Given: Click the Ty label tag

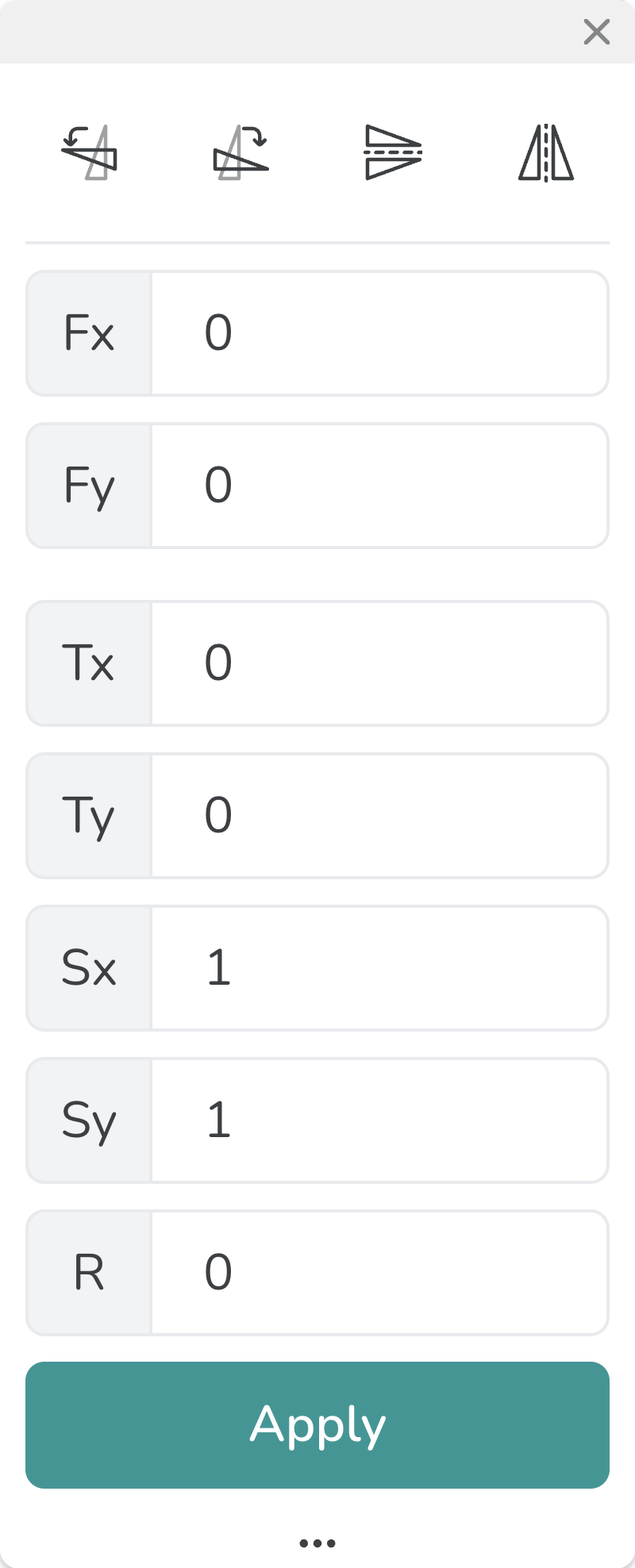Looking at the screenshot, I should pos(89,816).
